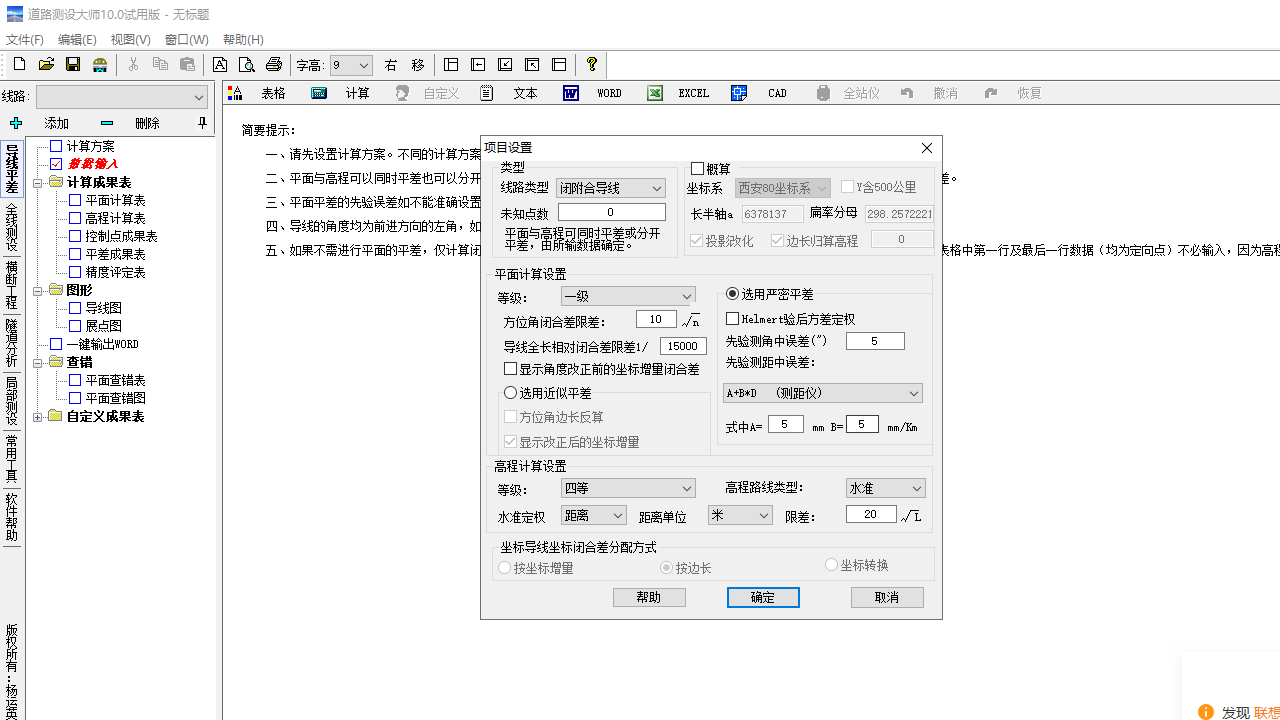The width and height of the screenshot is (1280, 720).
Task: Click the 取消 button
Action: (887, 597)
